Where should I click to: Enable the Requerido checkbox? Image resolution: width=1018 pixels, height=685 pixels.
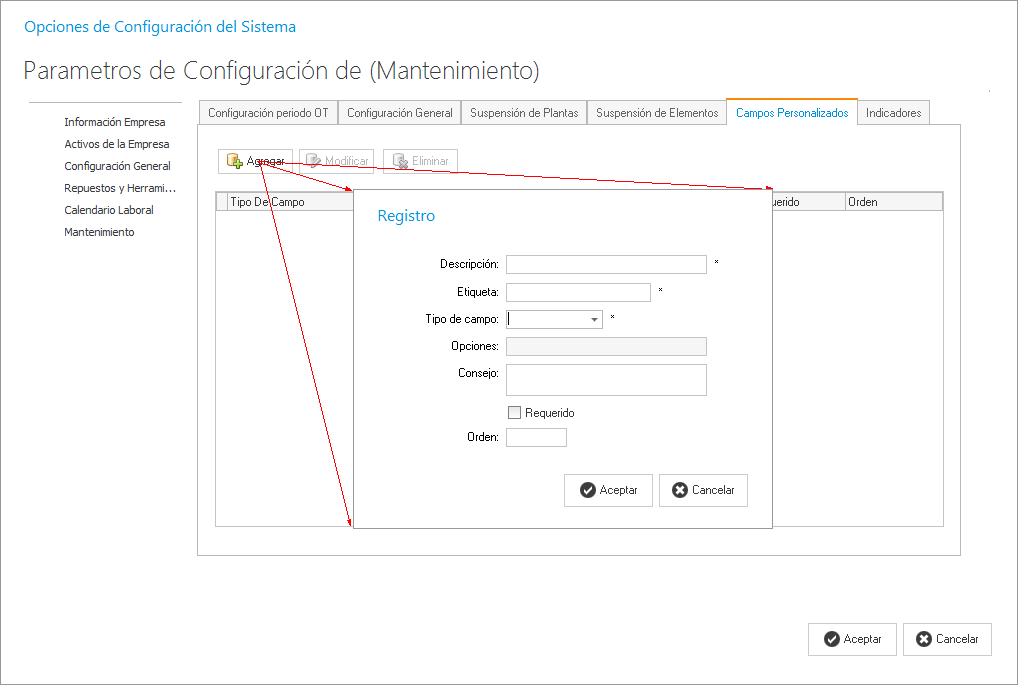515,413
